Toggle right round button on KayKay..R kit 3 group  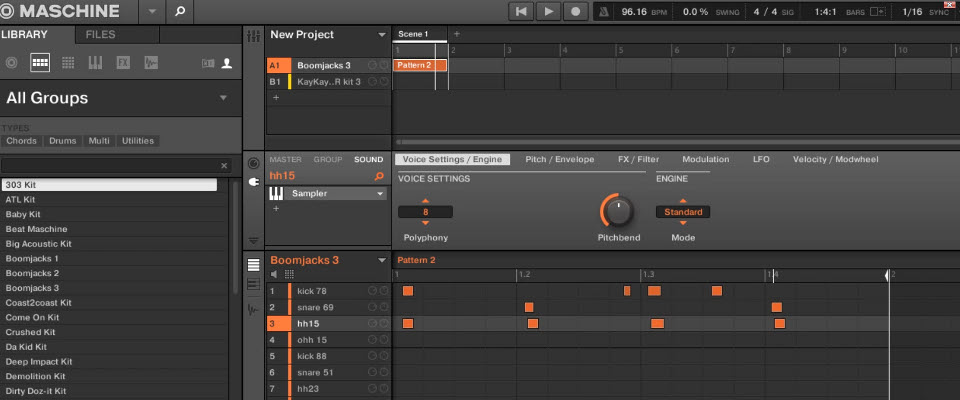(384, 81)
